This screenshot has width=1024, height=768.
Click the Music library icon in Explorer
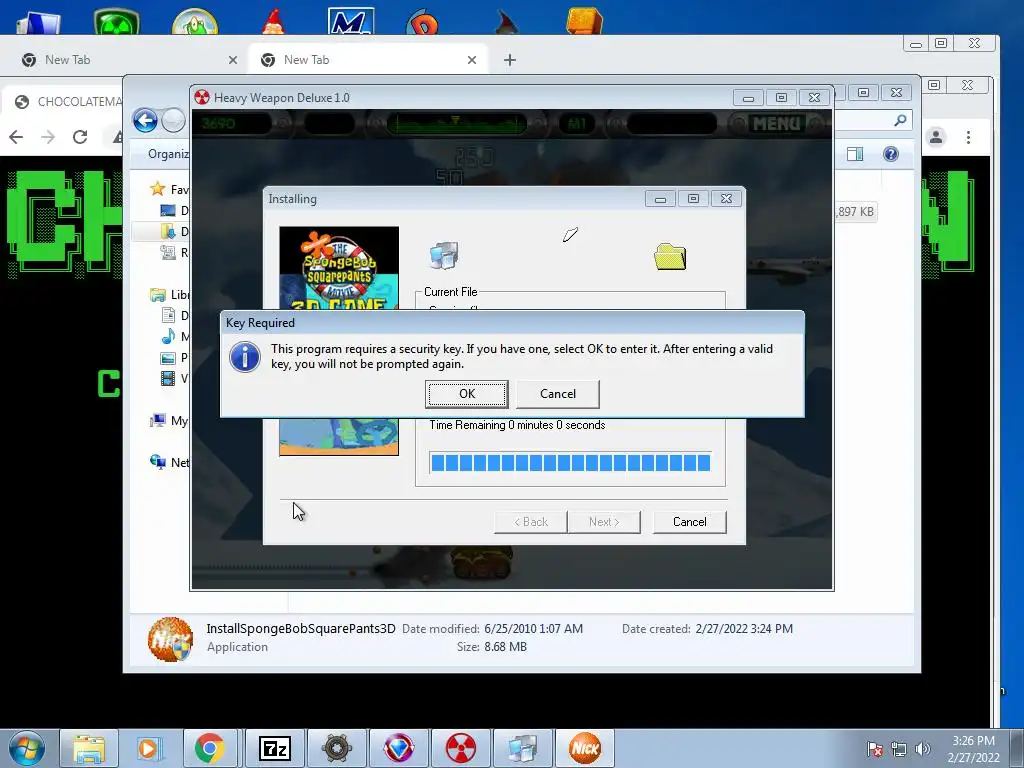coord(168,336)
